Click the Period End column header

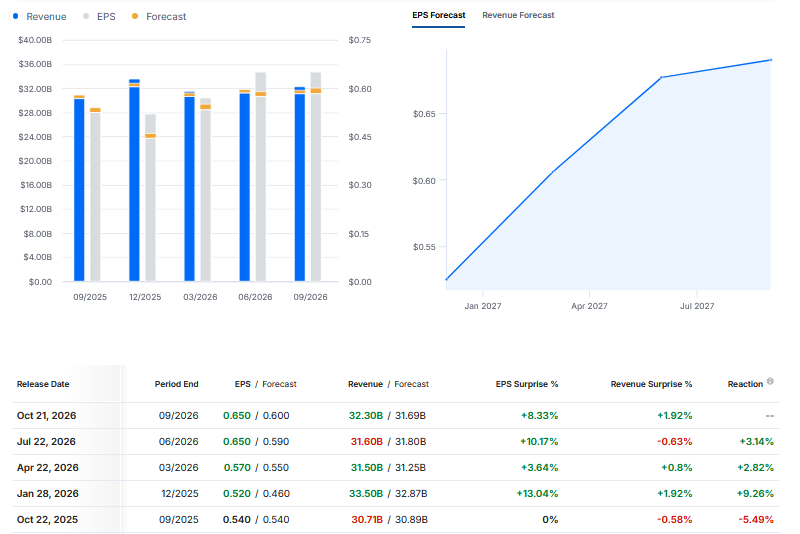tap(177, 384)
